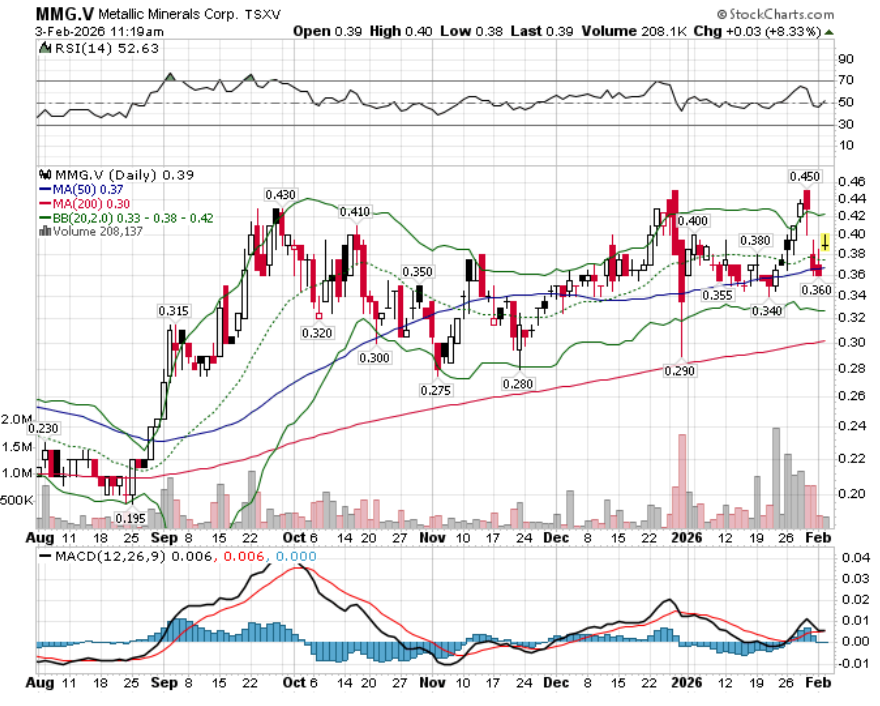Click the 0.340 price callout
The width and height of the screenshot is (880, 706).
pyautogui.click(x=767, y=311)
